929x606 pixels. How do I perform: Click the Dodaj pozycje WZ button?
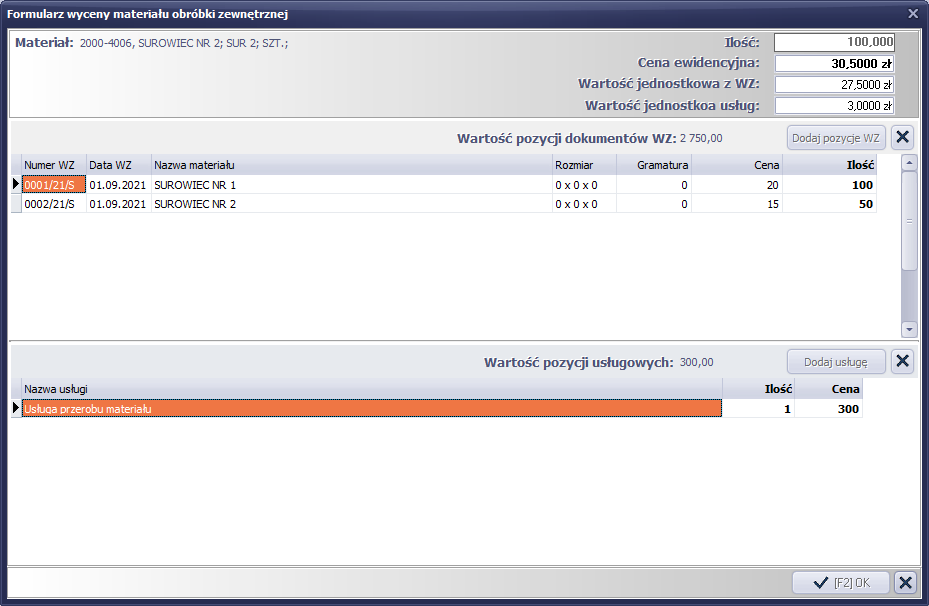tap(836, 138)
